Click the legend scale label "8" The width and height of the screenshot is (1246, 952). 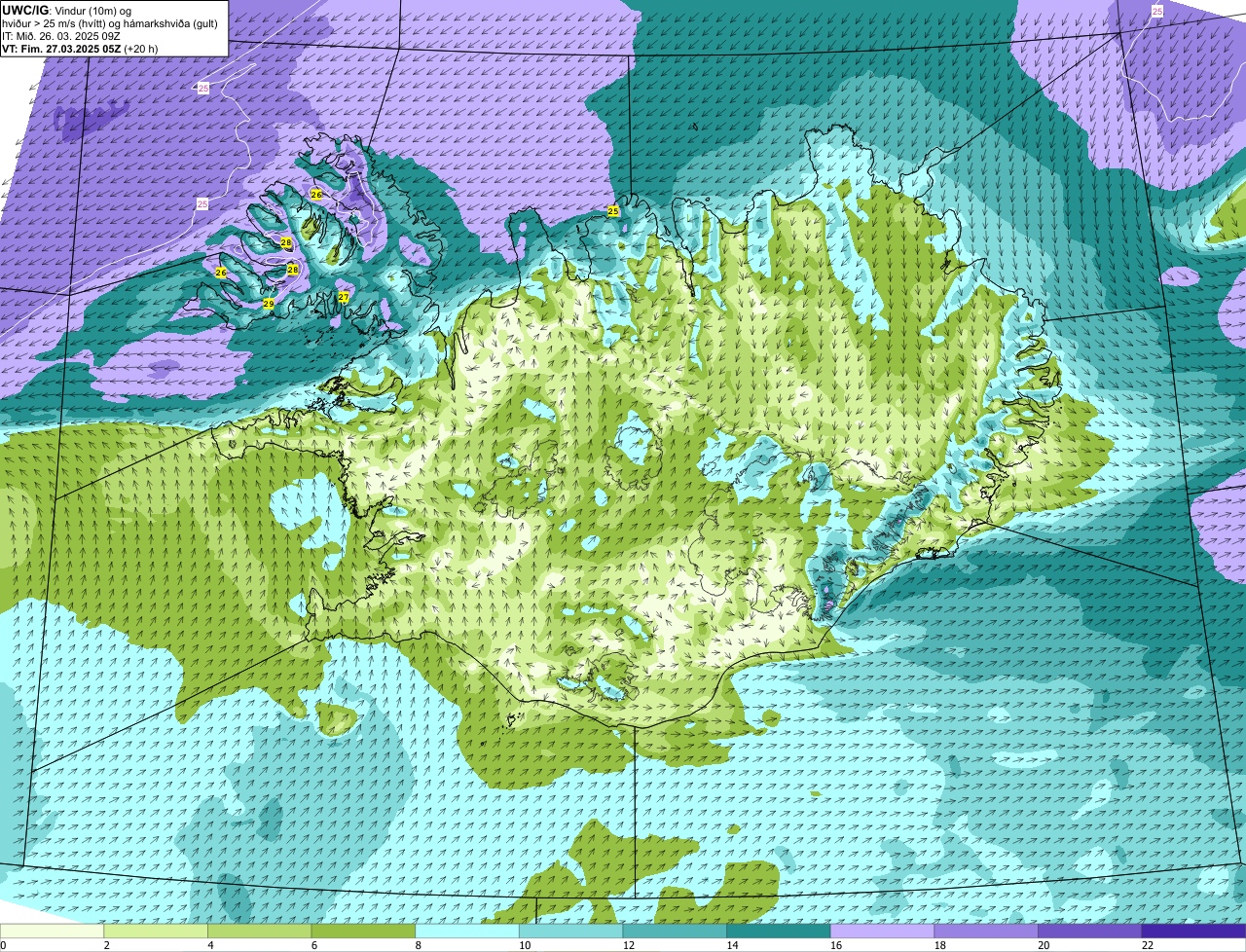[x=418, y=945]
